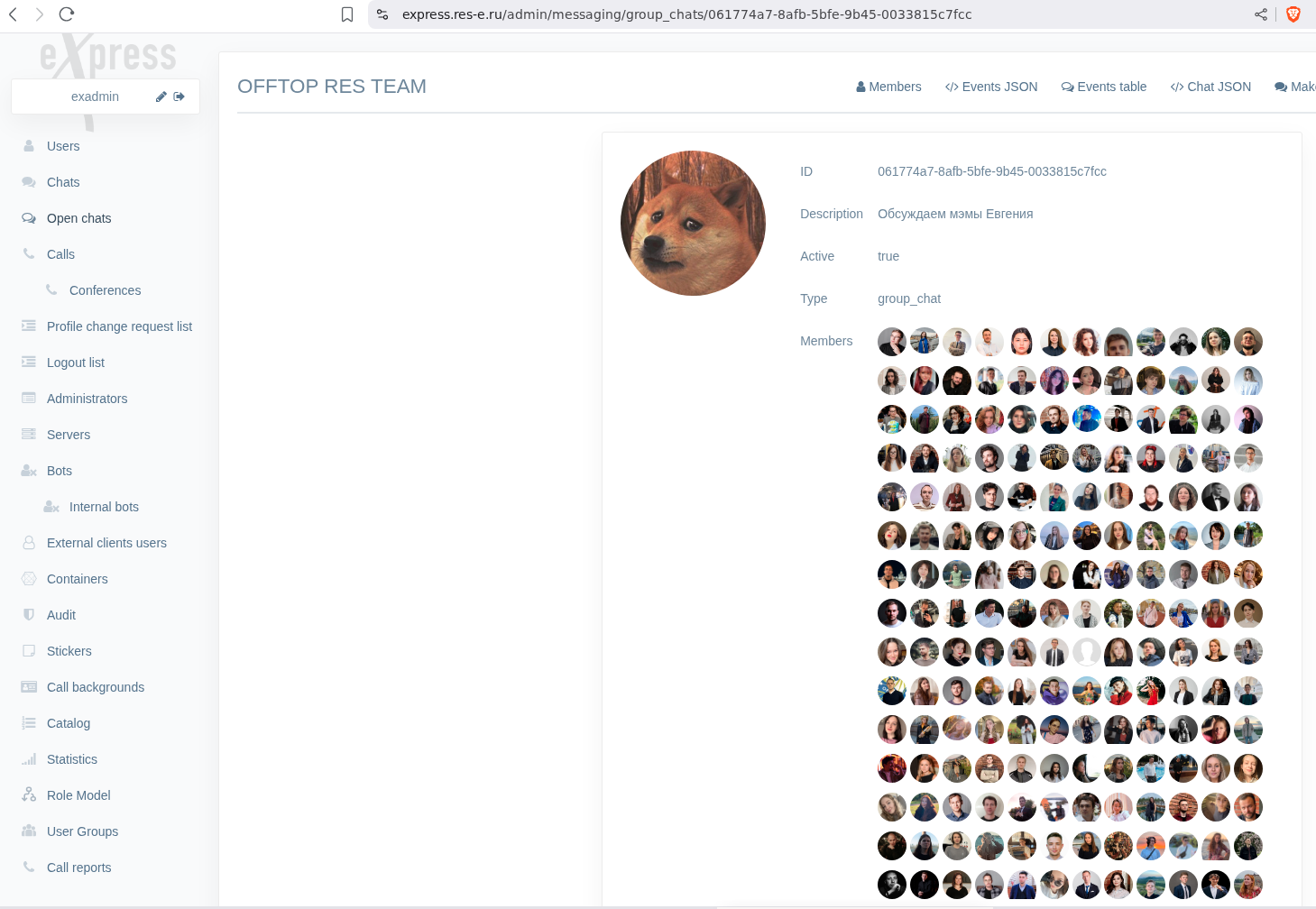1316x909 pixels.
Task: Go to Users in sidebar
Action: (63, 146)
